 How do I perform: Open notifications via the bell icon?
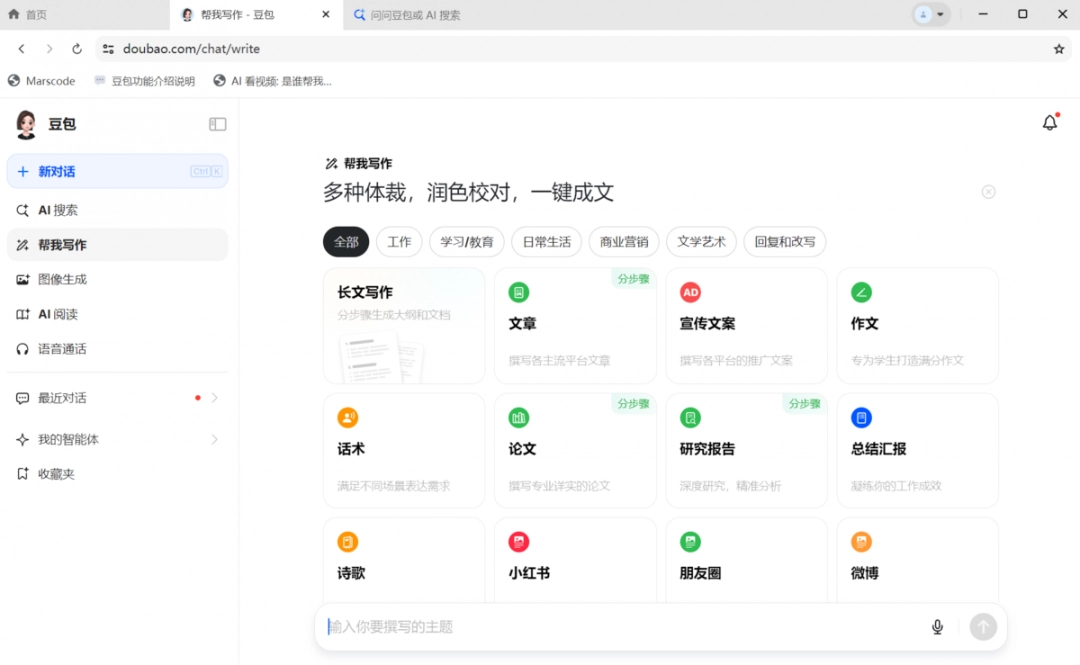pyautogui.click(x=1050, y=121)
